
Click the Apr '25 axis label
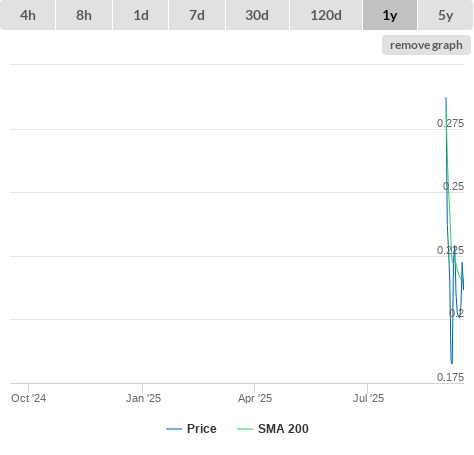click(255, 398)
